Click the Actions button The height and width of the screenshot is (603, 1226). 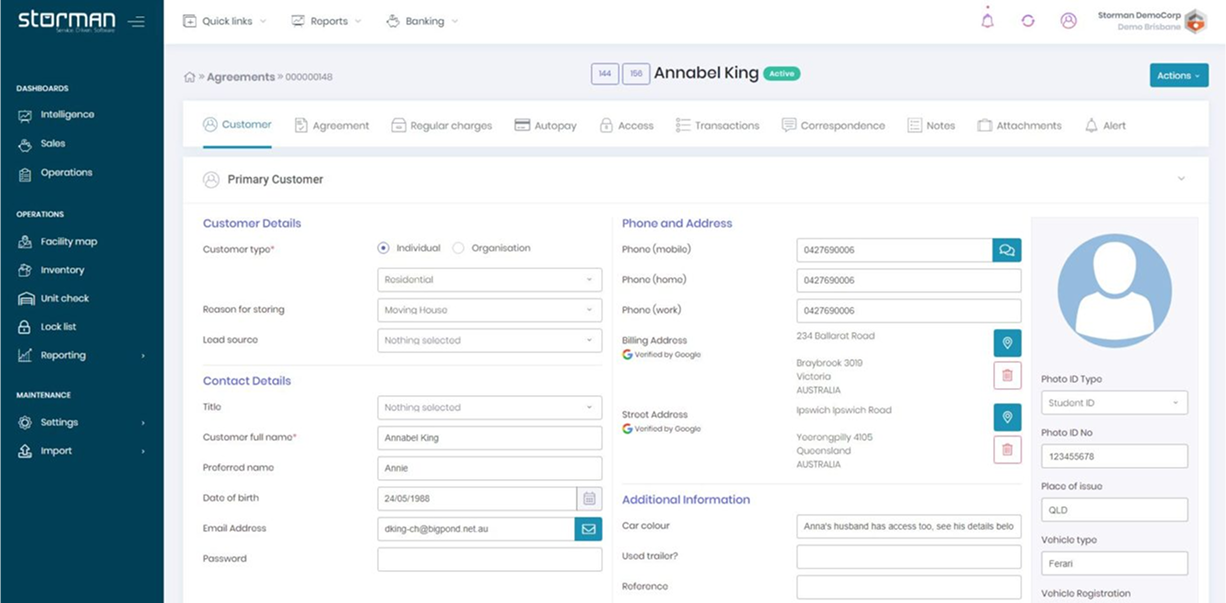(1178, 76)
